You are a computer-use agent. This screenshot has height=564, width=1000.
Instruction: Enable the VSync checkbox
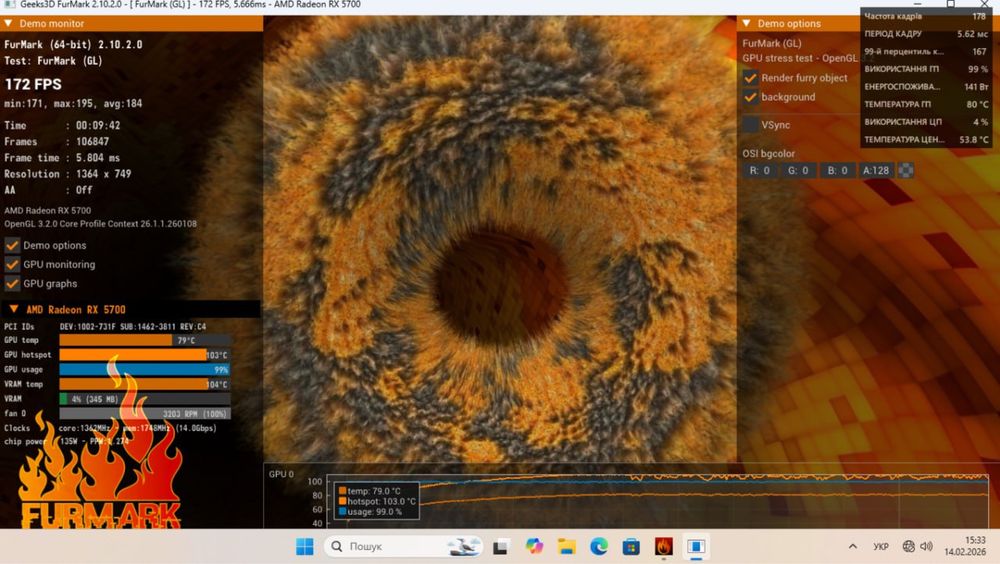click(751, 125)
